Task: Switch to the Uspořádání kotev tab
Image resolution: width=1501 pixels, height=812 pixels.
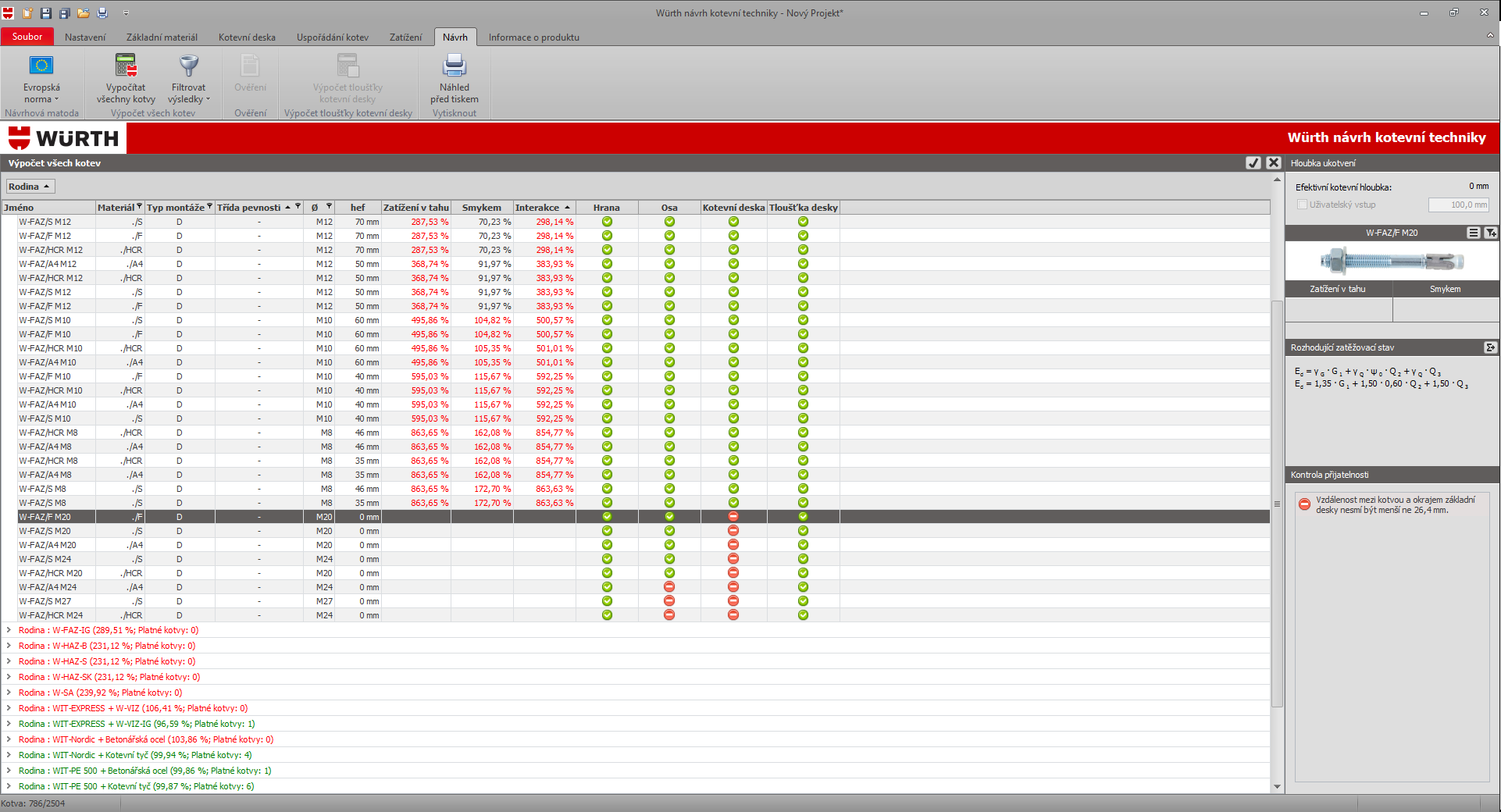Action: point(333,37)
